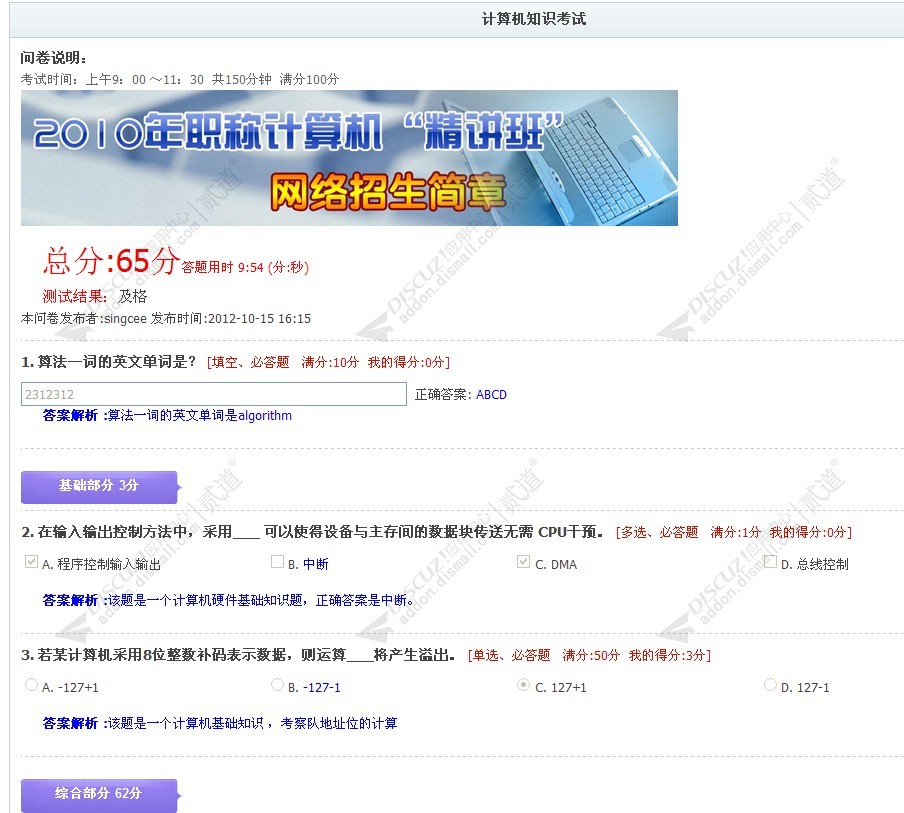
Task: Click the 计算机知识考试 page title
Action: click(534, 19)
